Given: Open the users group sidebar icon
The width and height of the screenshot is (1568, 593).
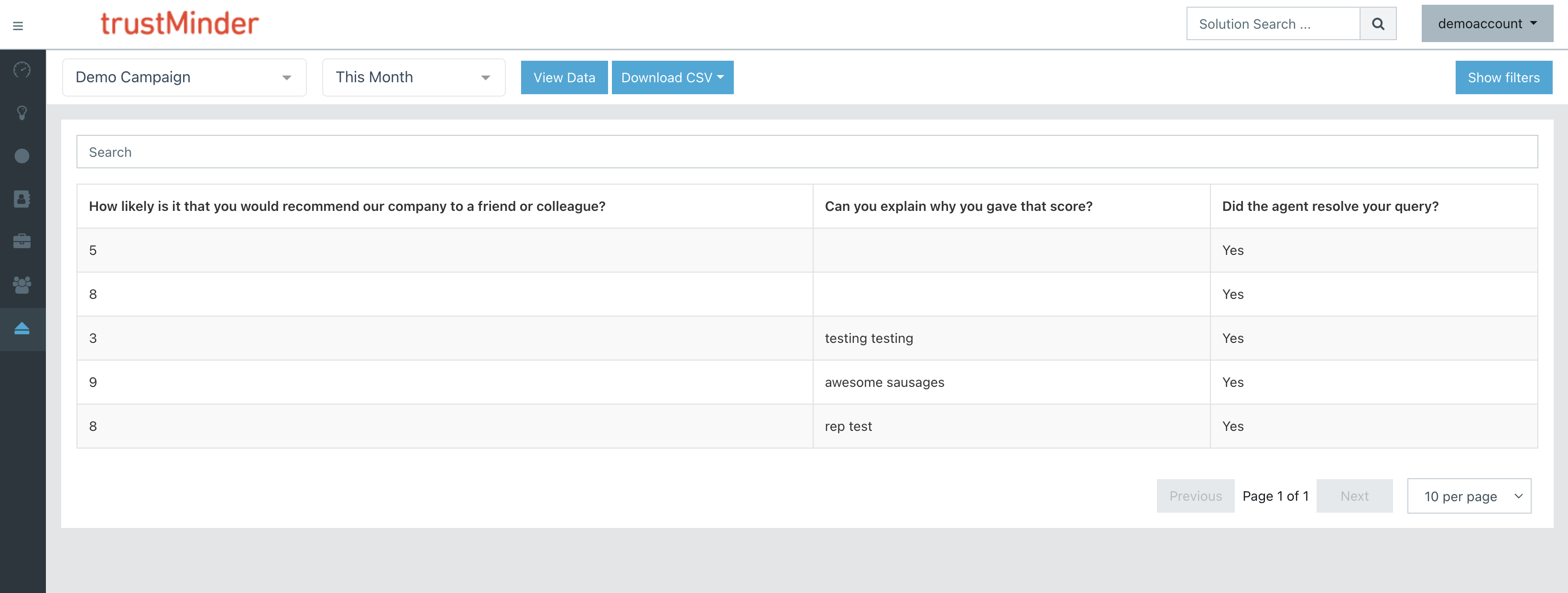Looking at the screenshot, I should click(22, 285).
